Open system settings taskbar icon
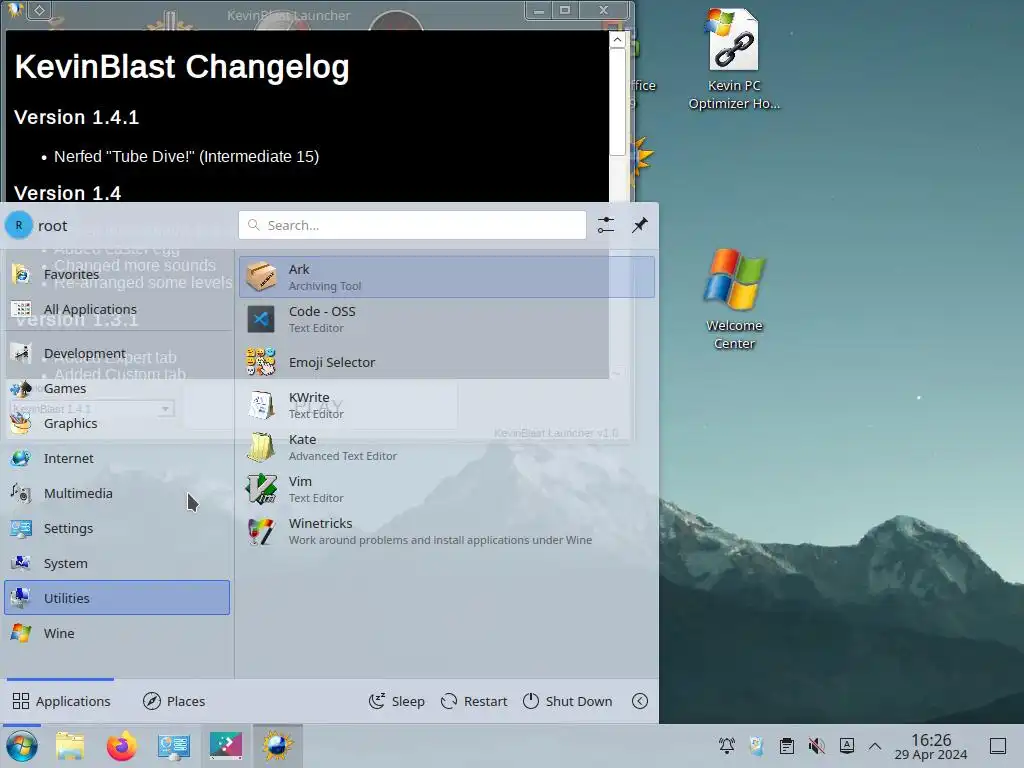 pyautogui.click(x=174, y=746)
